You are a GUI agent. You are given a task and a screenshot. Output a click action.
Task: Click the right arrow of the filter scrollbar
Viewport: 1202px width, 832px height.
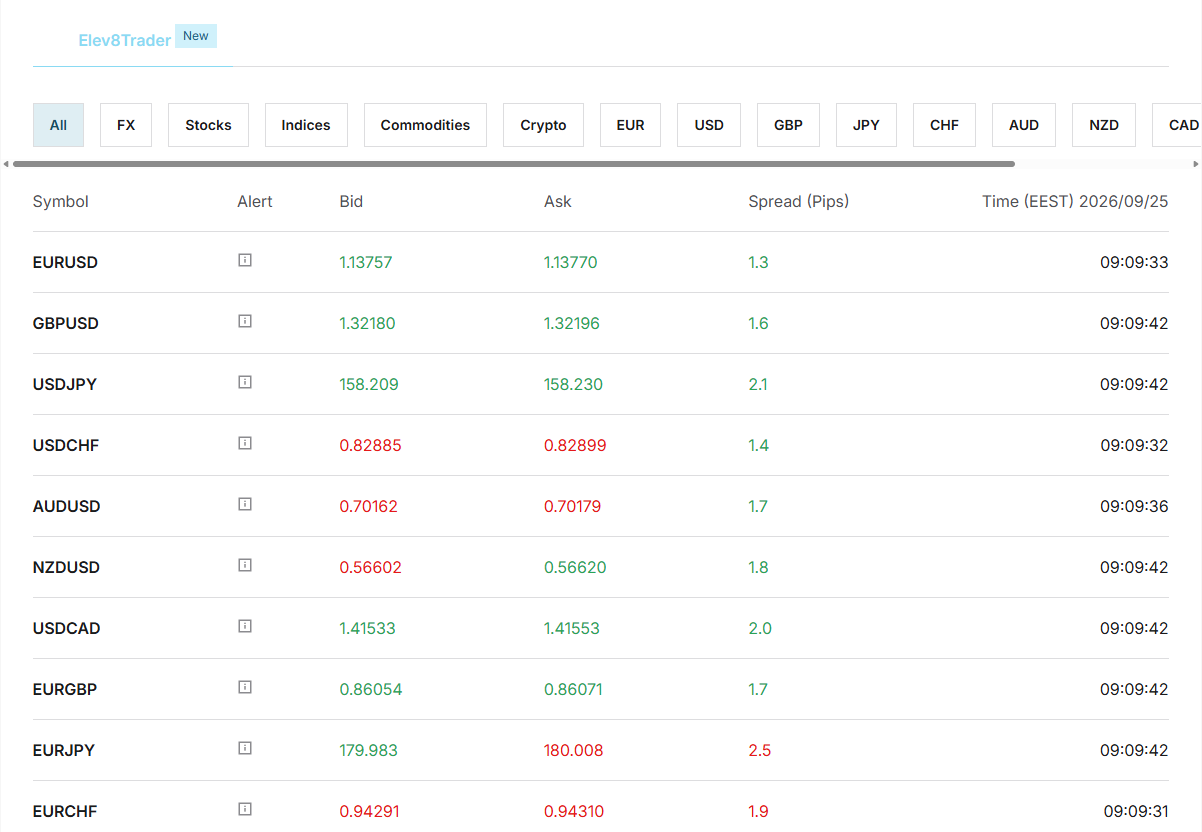click(1196, 164)
